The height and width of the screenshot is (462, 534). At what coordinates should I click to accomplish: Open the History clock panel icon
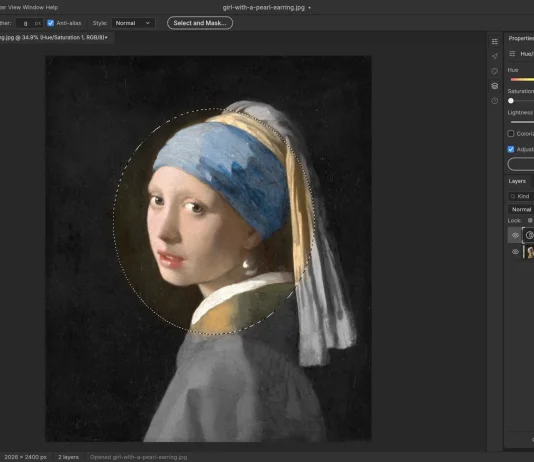pos(495,101)
